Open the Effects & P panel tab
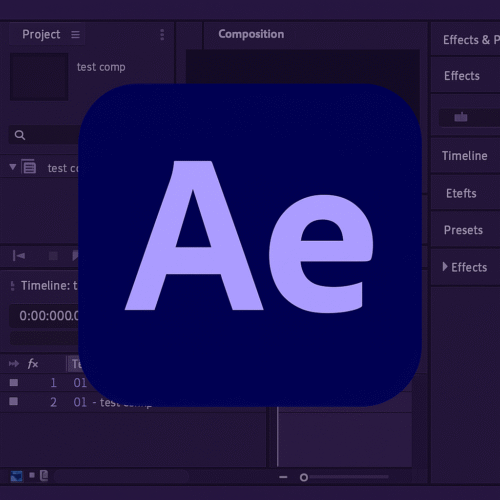The width and height of the screenshot is (500, 500). 471,40
